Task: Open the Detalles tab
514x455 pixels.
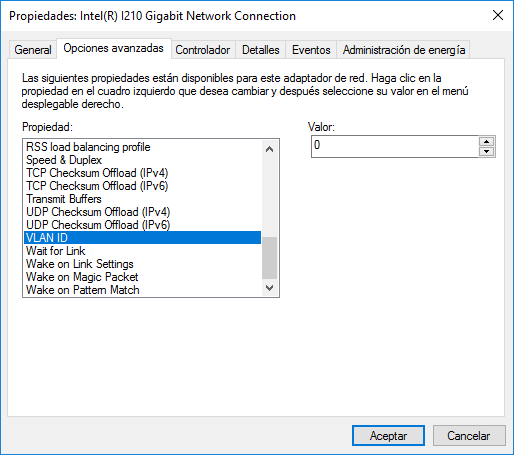Action: (260, 50)
